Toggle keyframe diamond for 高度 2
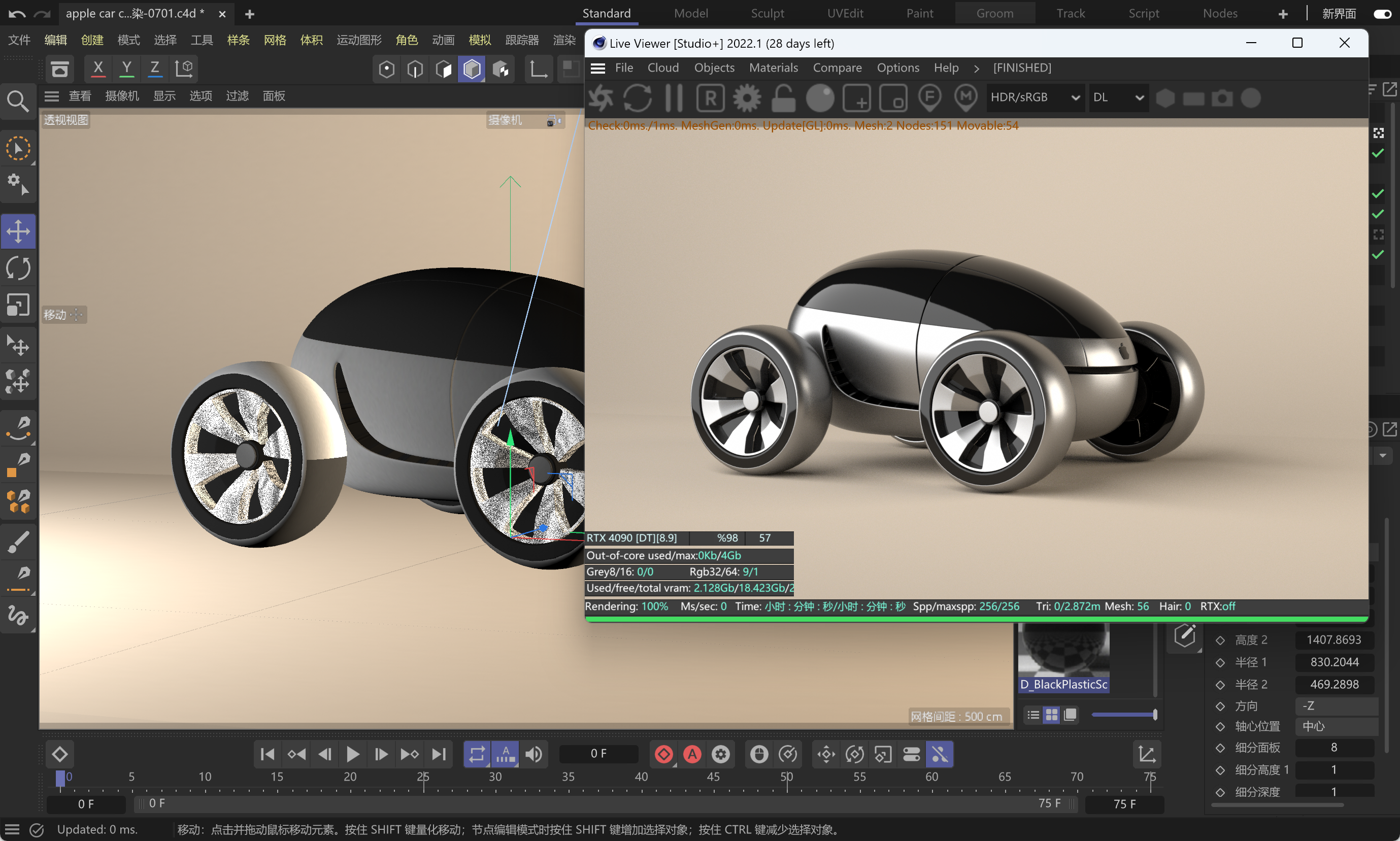The image size is (1400, 841). [x=1220, y=641]
